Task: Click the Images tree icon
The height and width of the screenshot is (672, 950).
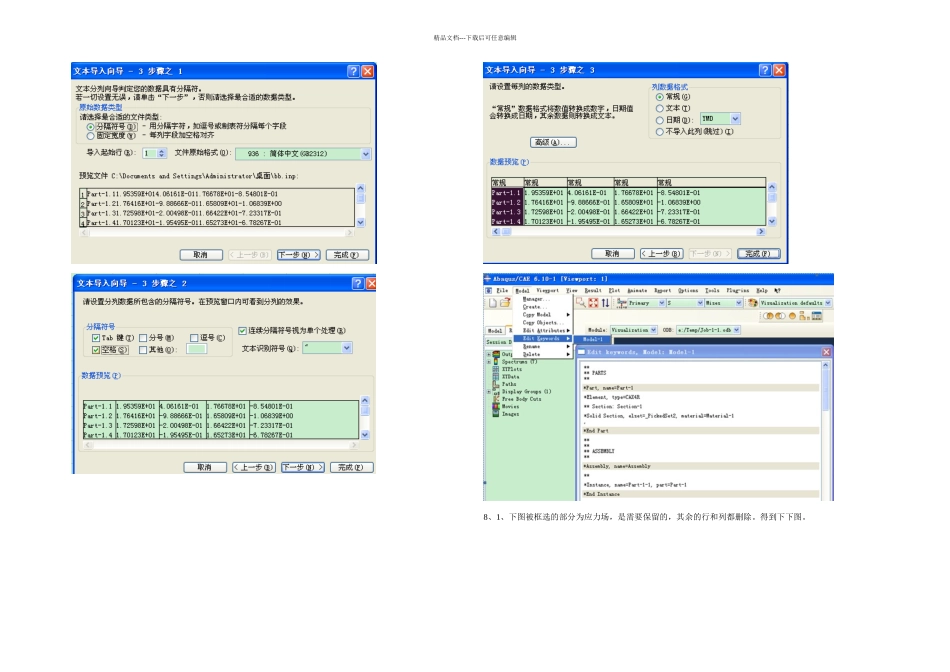Action: pos(496,414)
